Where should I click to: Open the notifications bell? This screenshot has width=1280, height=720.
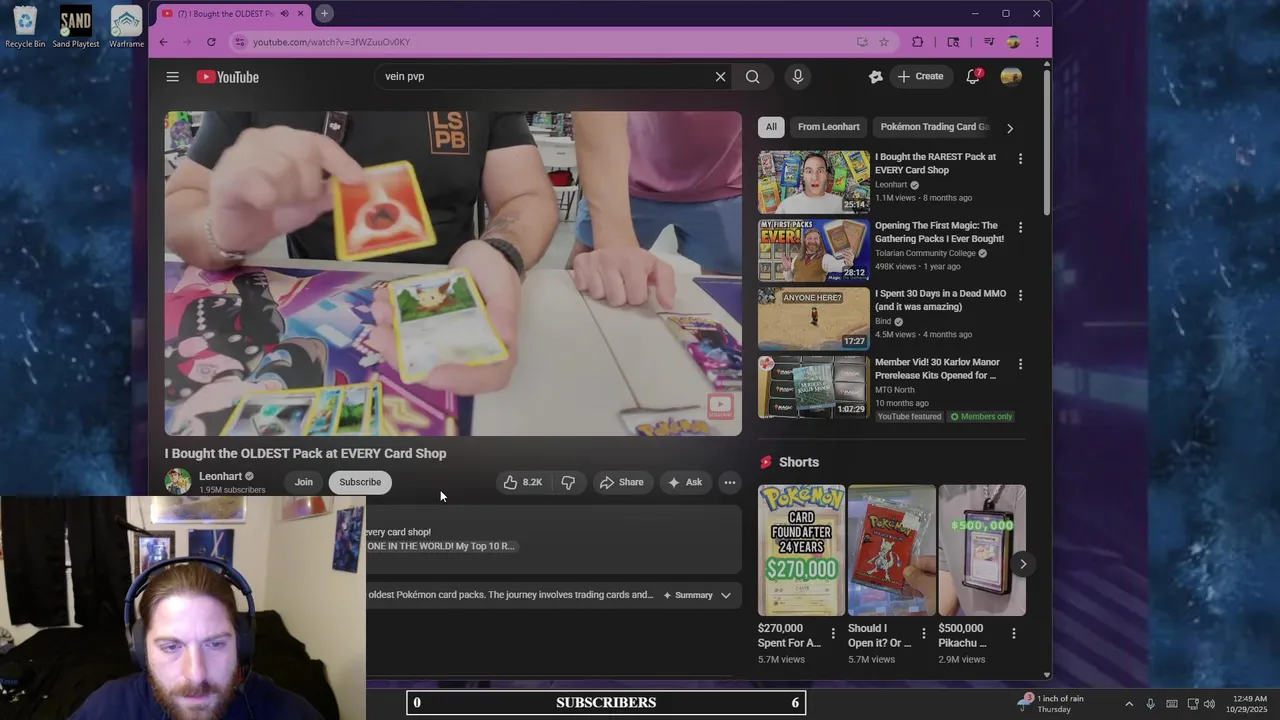(973, 77)
